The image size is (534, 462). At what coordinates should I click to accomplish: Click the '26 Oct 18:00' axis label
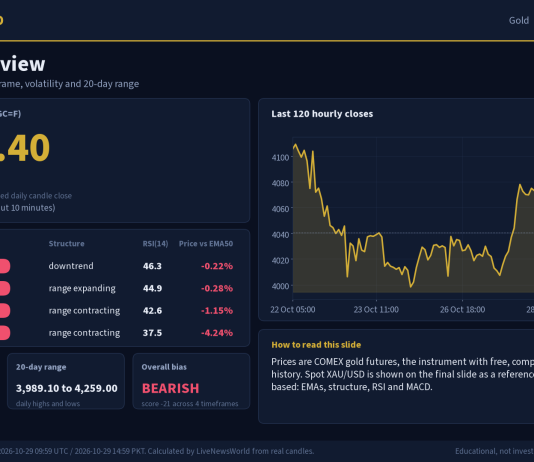tap(462, 309)
